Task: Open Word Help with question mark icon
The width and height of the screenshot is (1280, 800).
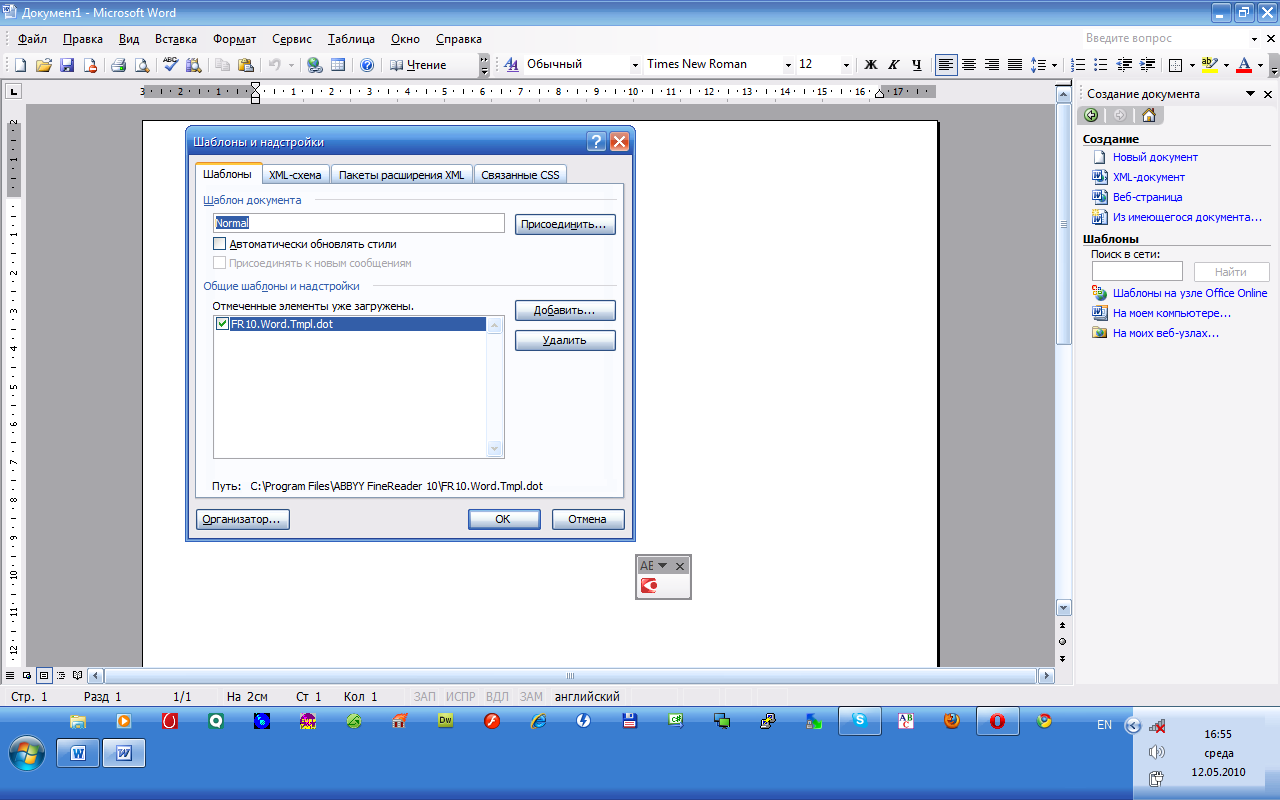Action: pos(367,65)
